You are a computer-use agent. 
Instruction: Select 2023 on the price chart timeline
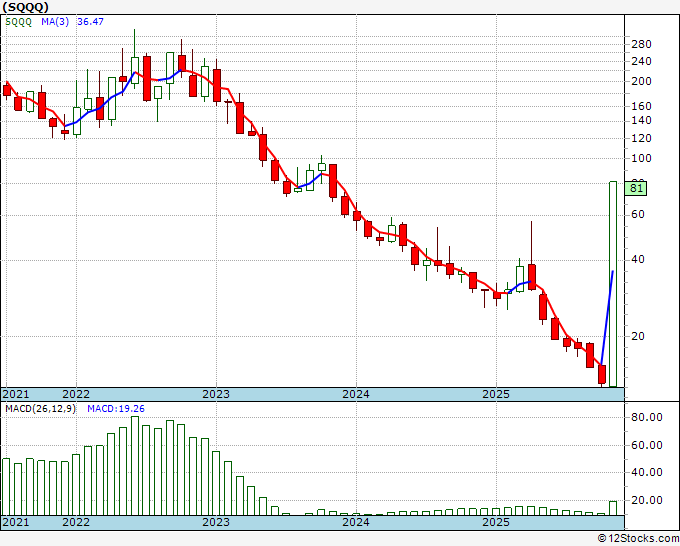[216, 394]
